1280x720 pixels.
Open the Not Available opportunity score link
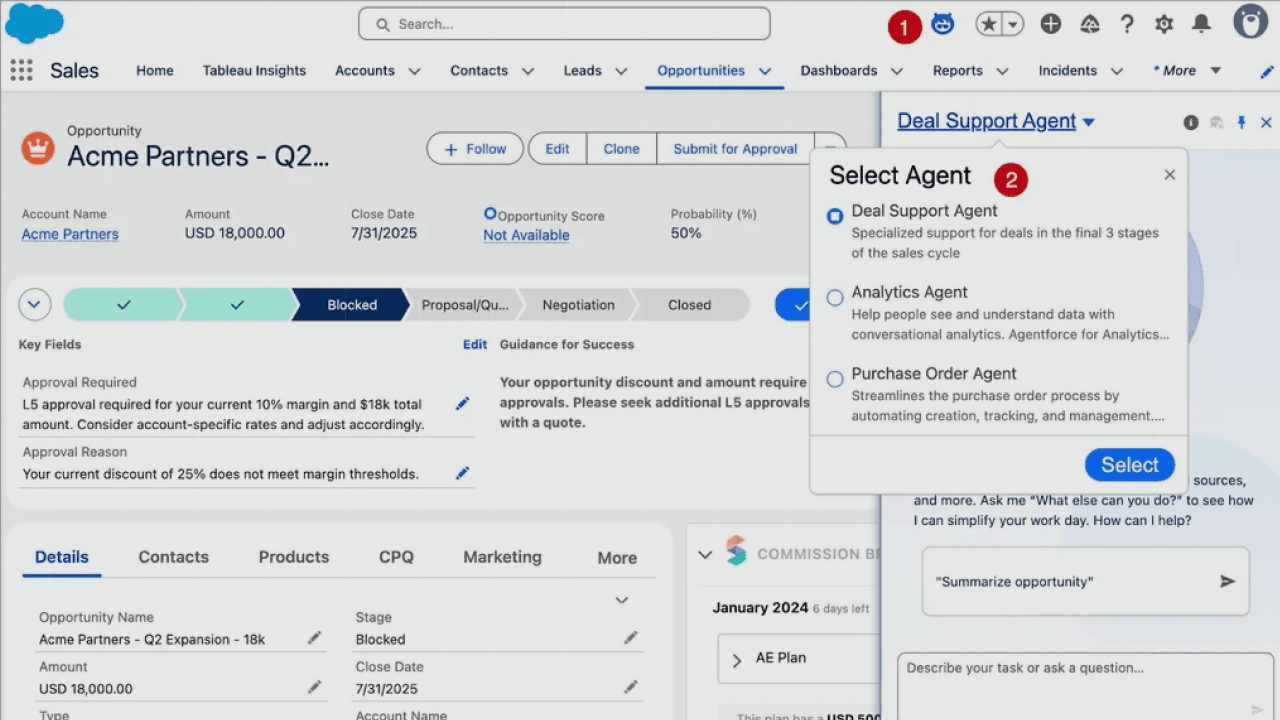click(526, 235)
